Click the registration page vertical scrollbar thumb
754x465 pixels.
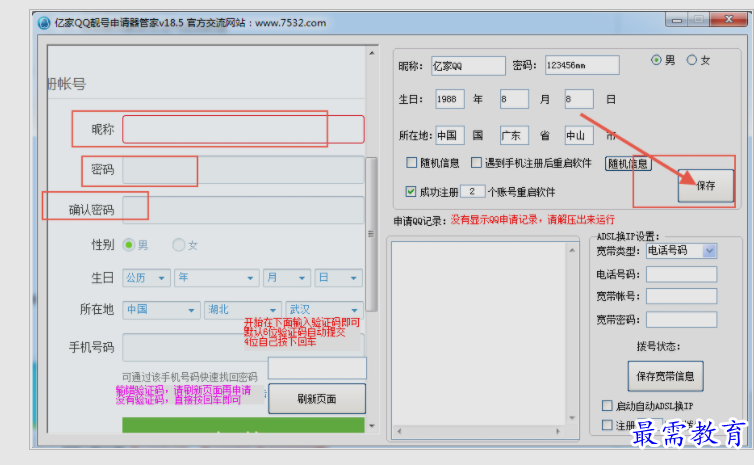(x=371, y=234)
